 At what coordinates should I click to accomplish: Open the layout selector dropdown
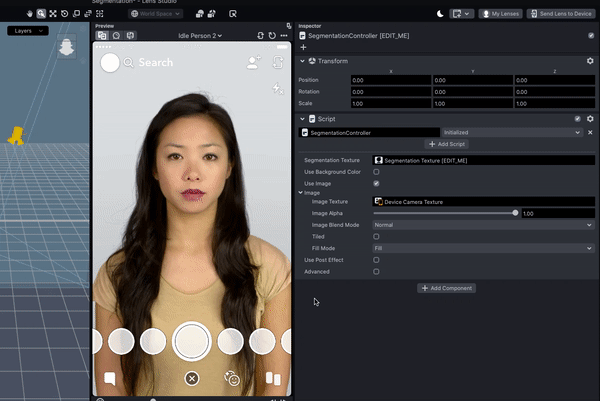coord(461,14)
